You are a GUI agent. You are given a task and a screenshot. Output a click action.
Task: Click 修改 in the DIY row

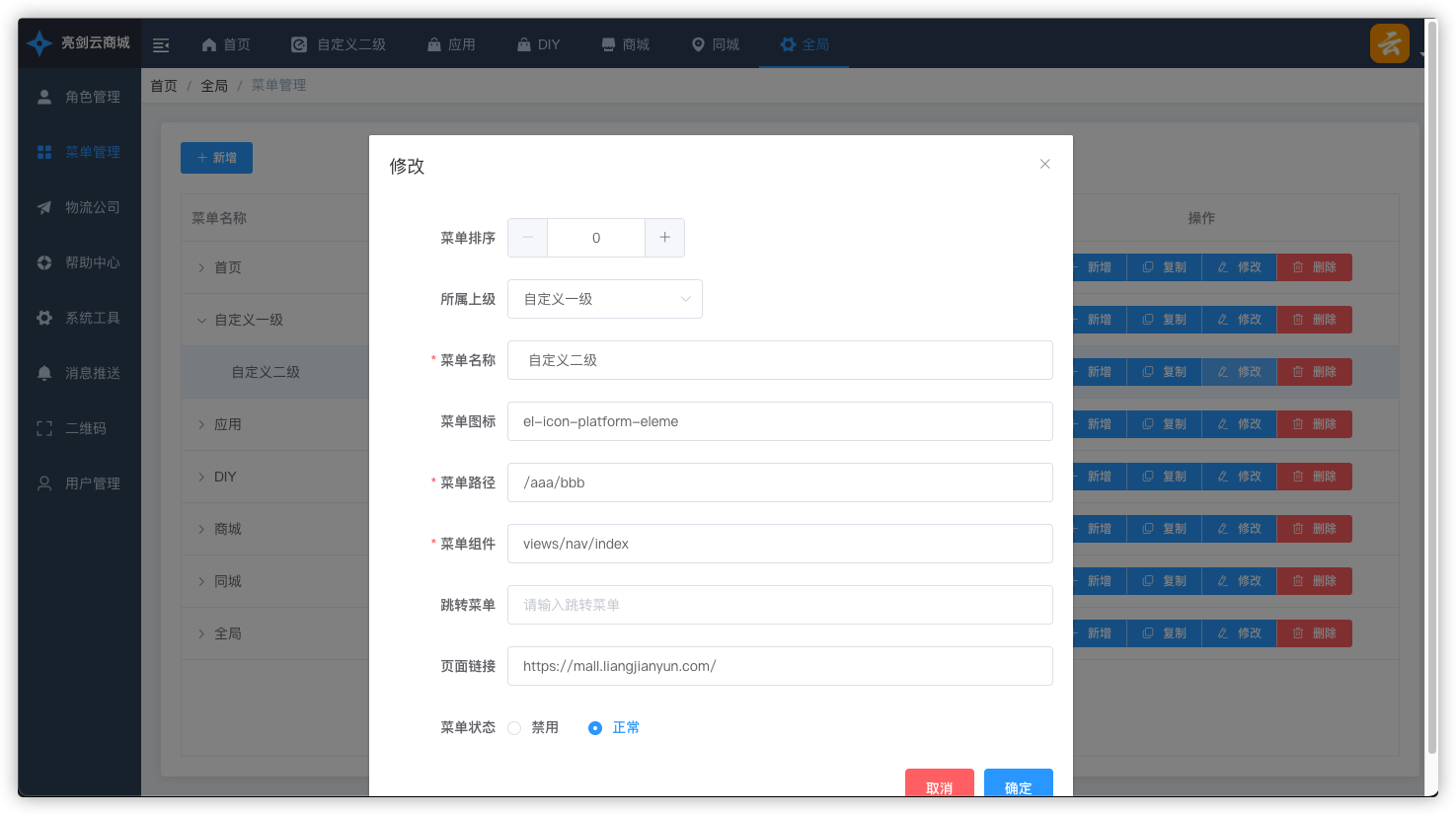(1240, 477)
